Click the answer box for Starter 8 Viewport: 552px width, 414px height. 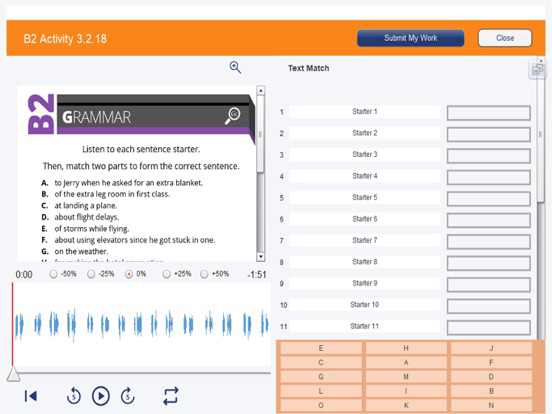pos(489,263)
